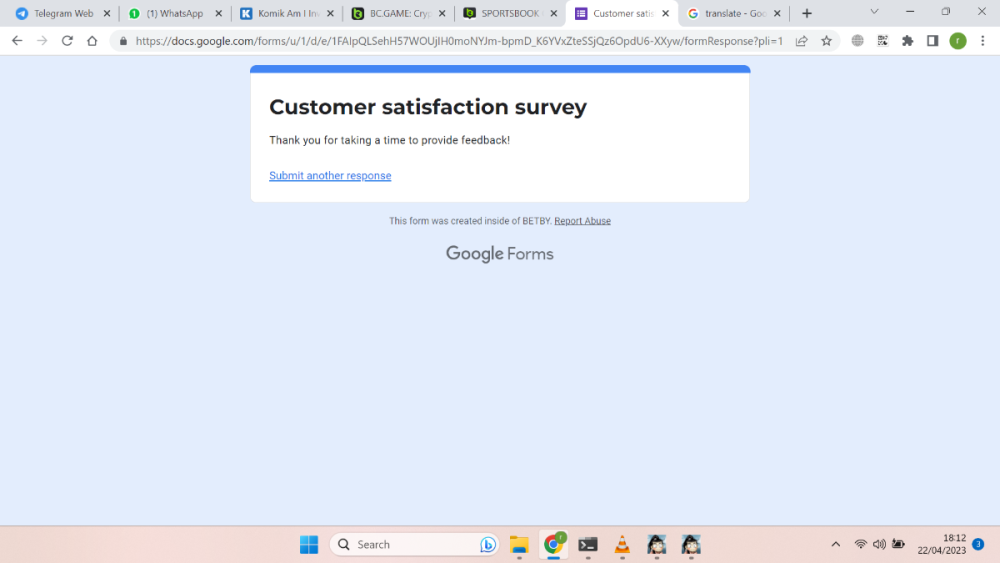Open the share page icon in address bar
The height and width of the screenshot is (563, 1000).
point(801,41)
